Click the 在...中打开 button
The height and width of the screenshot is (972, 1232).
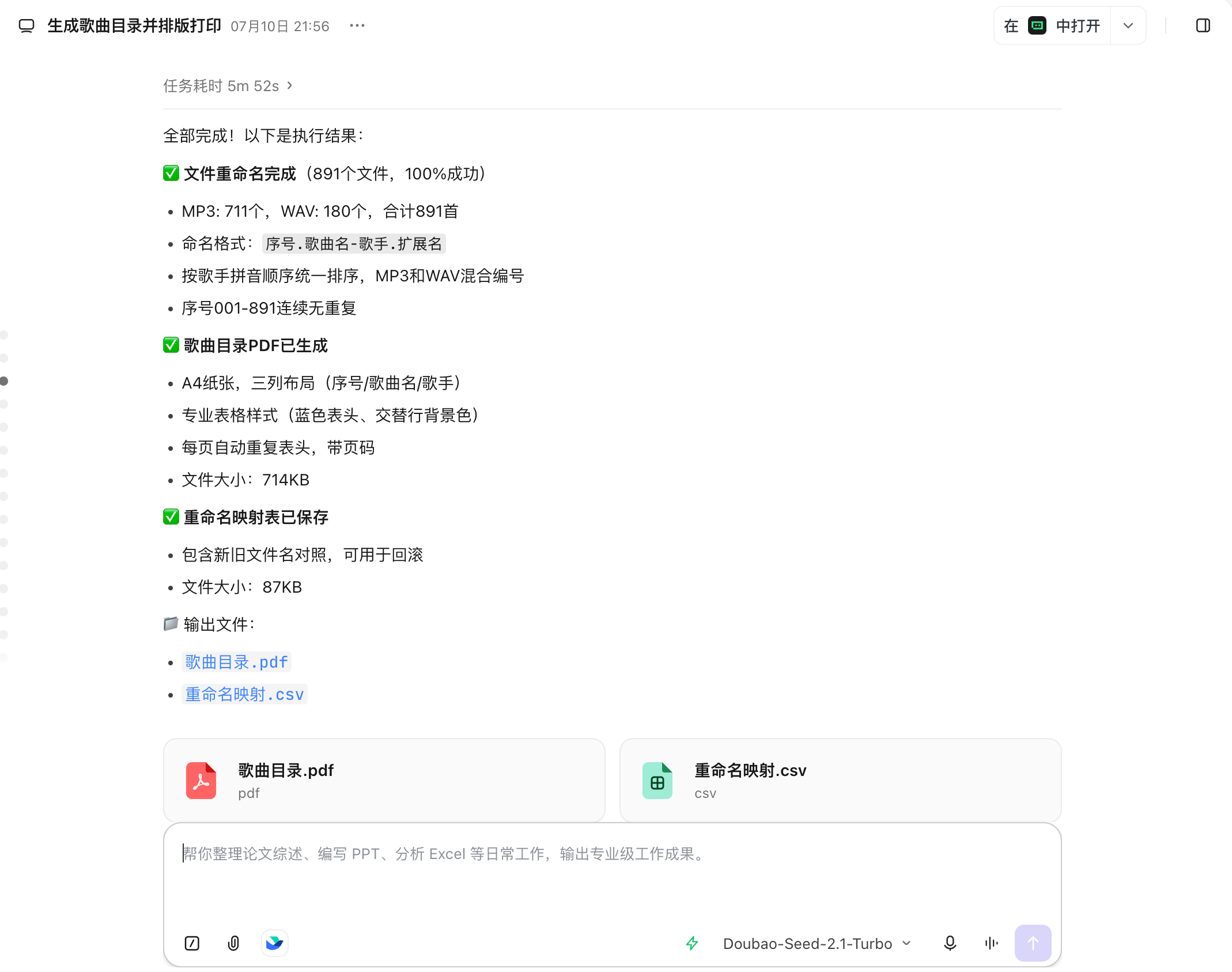(1052, 26)
